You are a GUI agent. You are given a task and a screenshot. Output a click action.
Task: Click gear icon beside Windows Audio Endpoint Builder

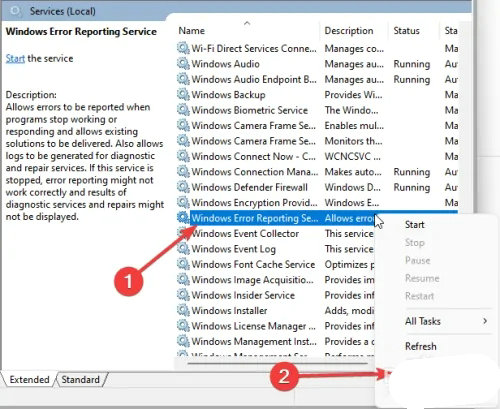[x=183, y=79]
